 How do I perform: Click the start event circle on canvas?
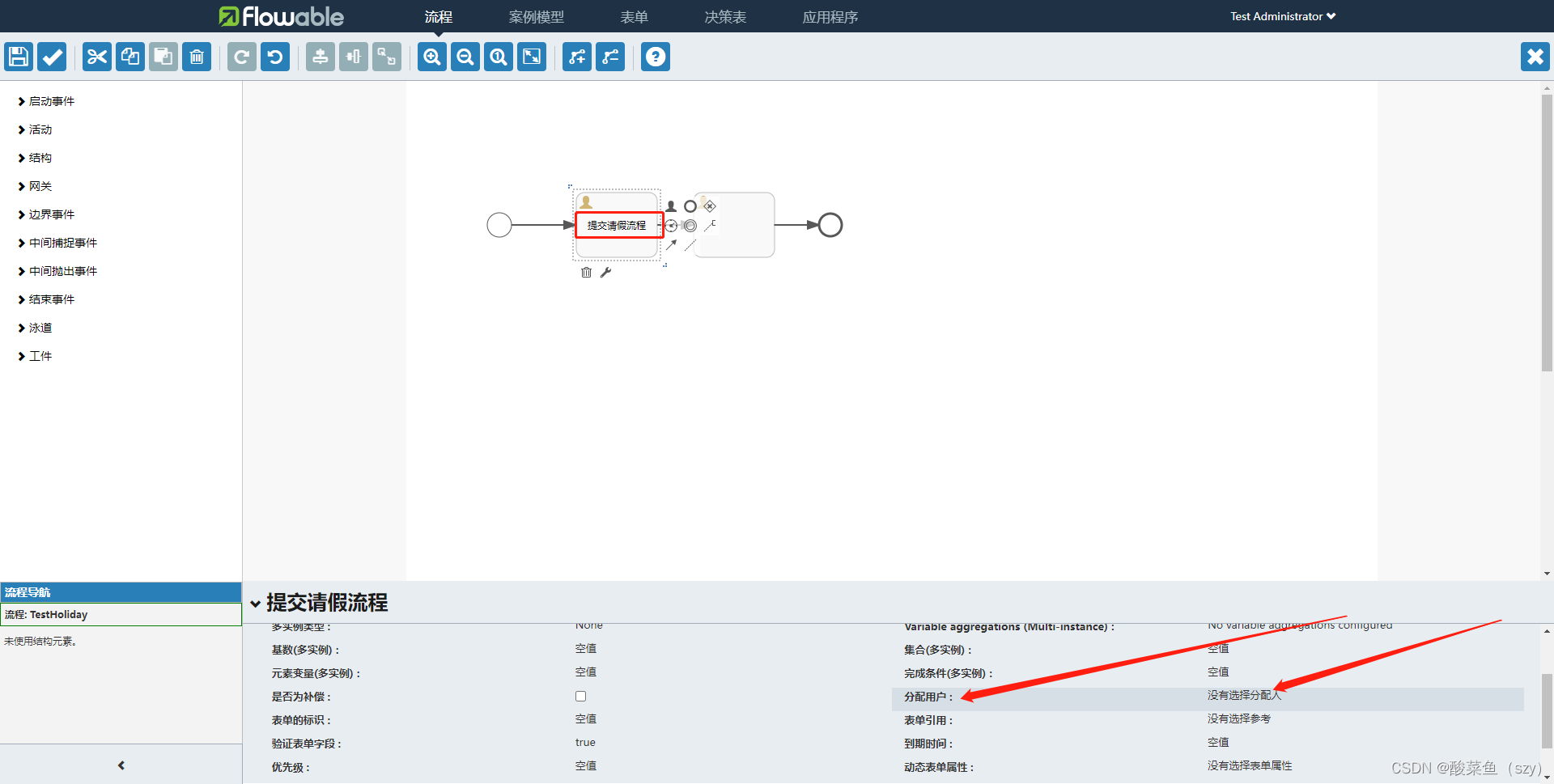click(499, 225)
